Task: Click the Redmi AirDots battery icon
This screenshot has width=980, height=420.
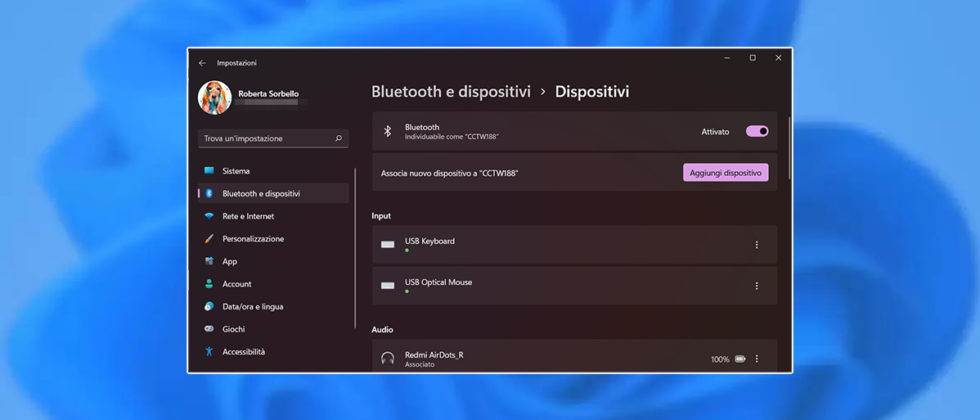Action: [740, 359]
